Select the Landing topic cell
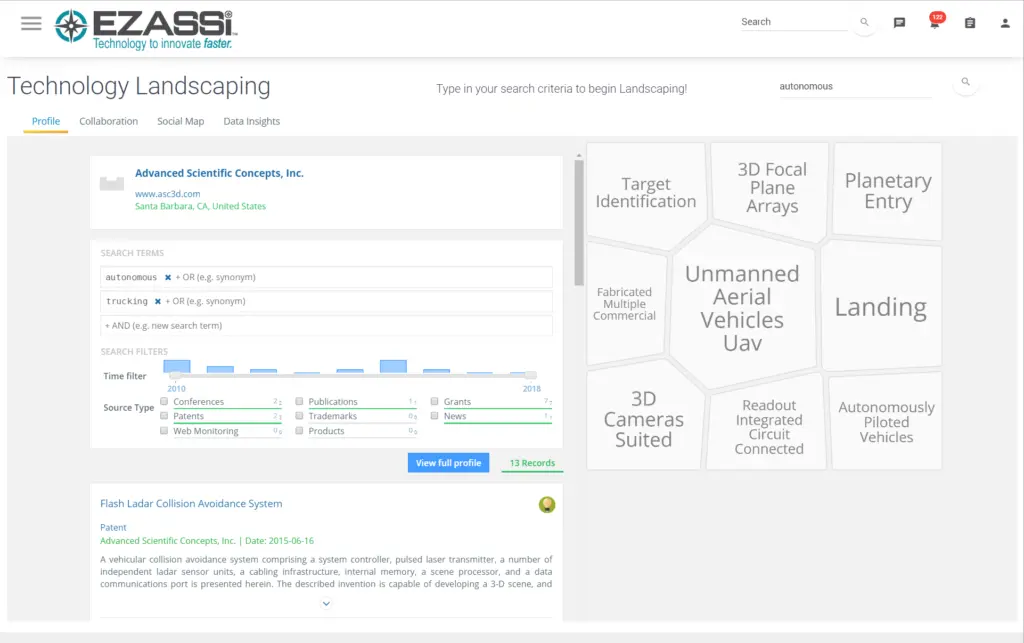The image size is (1024, 643). [880, 307]
